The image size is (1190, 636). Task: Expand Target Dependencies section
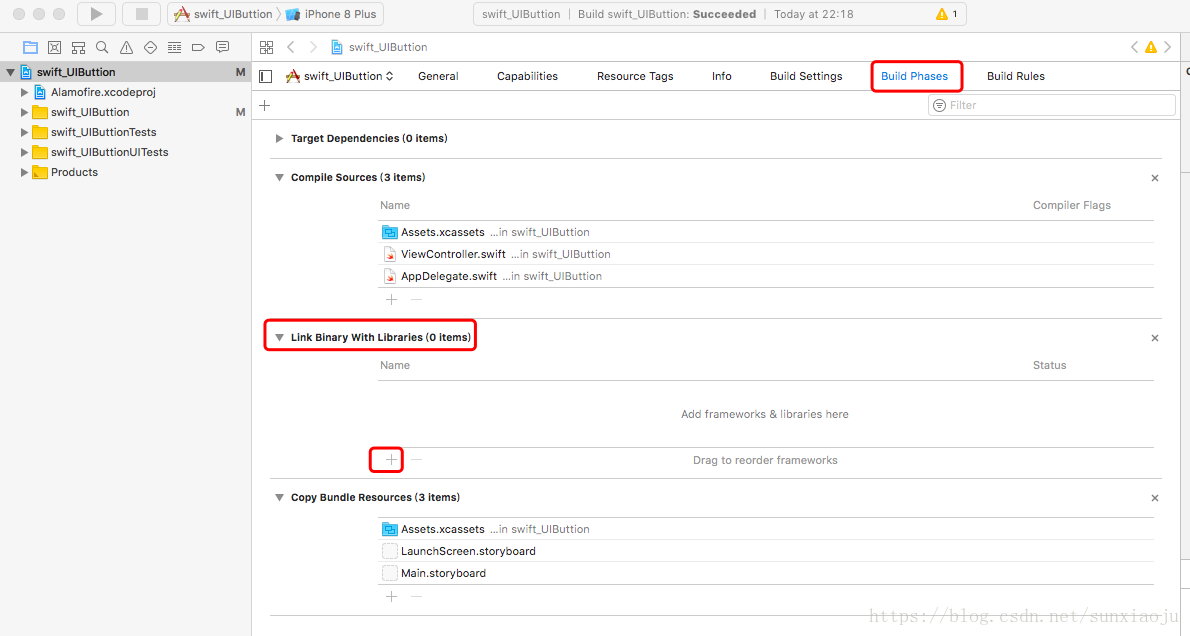279,138
